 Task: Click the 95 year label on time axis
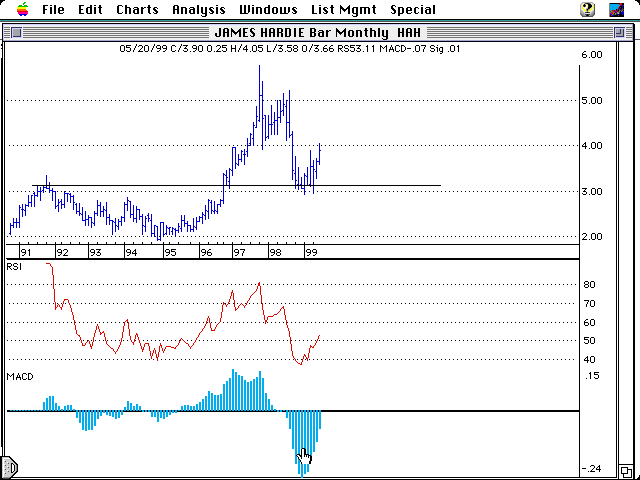[170, 253]
